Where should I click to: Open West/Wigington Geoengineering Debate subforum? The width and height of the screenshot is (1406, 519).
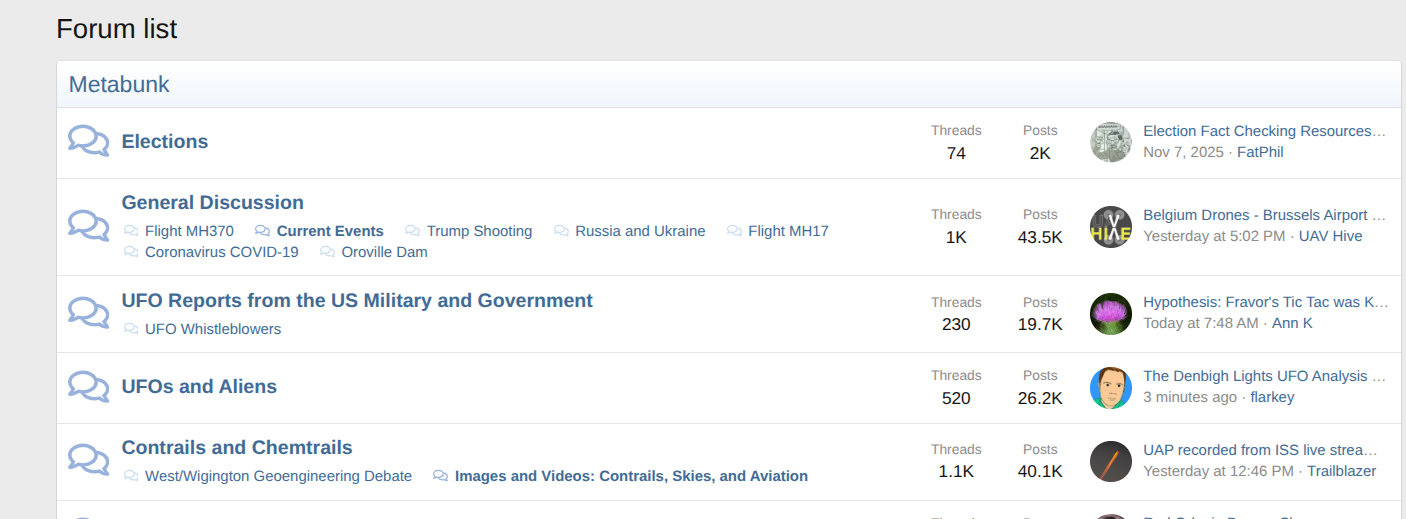(x=278, y=476)
